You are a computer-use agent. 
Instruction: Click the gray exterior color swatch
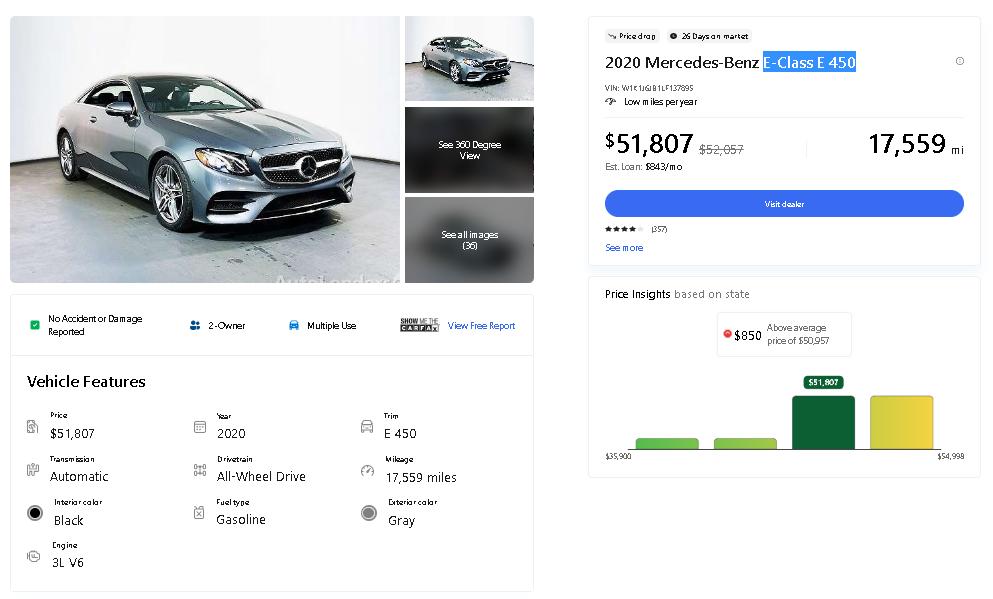pos(369,513)
